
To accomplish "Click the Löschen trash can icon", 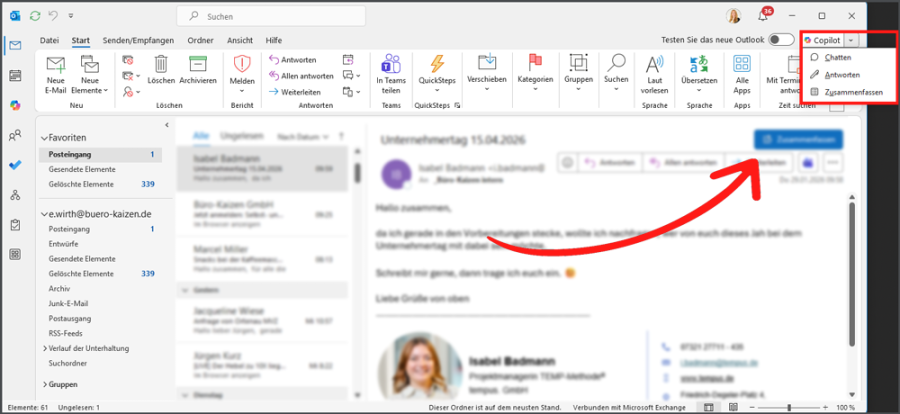I will 161,64.
